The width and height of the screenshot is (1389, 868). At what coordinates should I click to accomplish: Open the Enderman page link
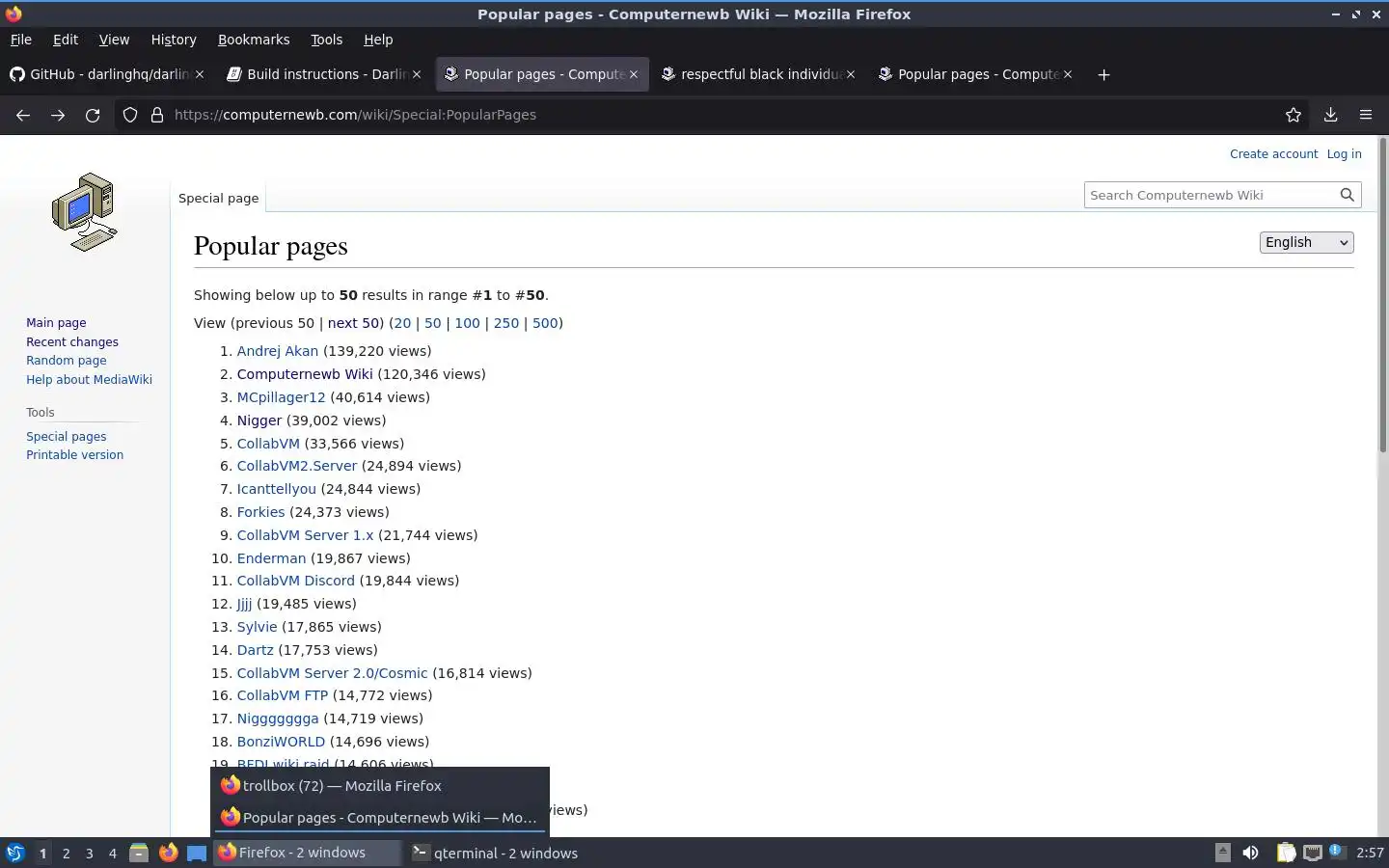point(271,558)
